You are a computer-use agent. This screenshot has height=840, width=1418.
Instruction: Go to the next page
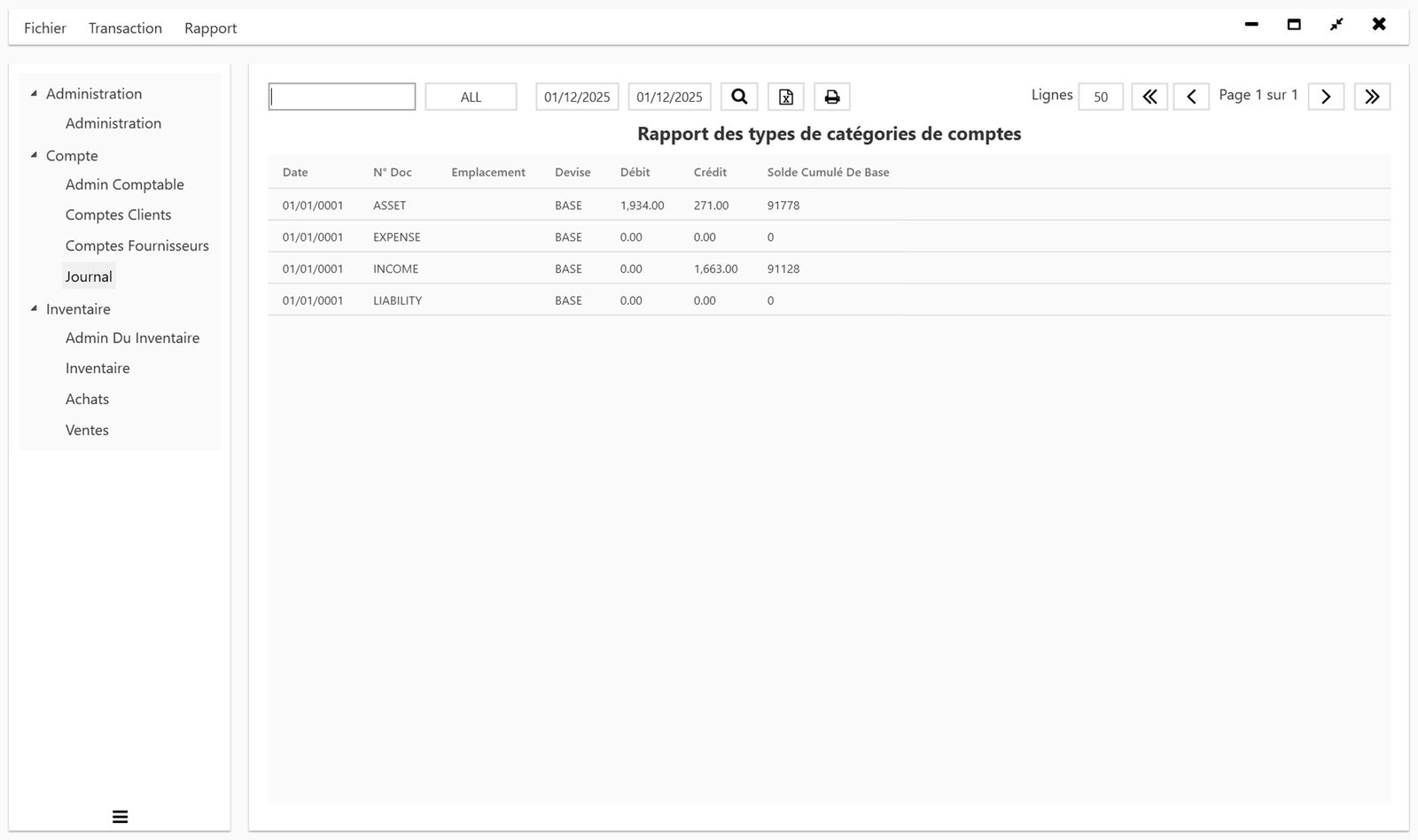tap(1325, 97)
